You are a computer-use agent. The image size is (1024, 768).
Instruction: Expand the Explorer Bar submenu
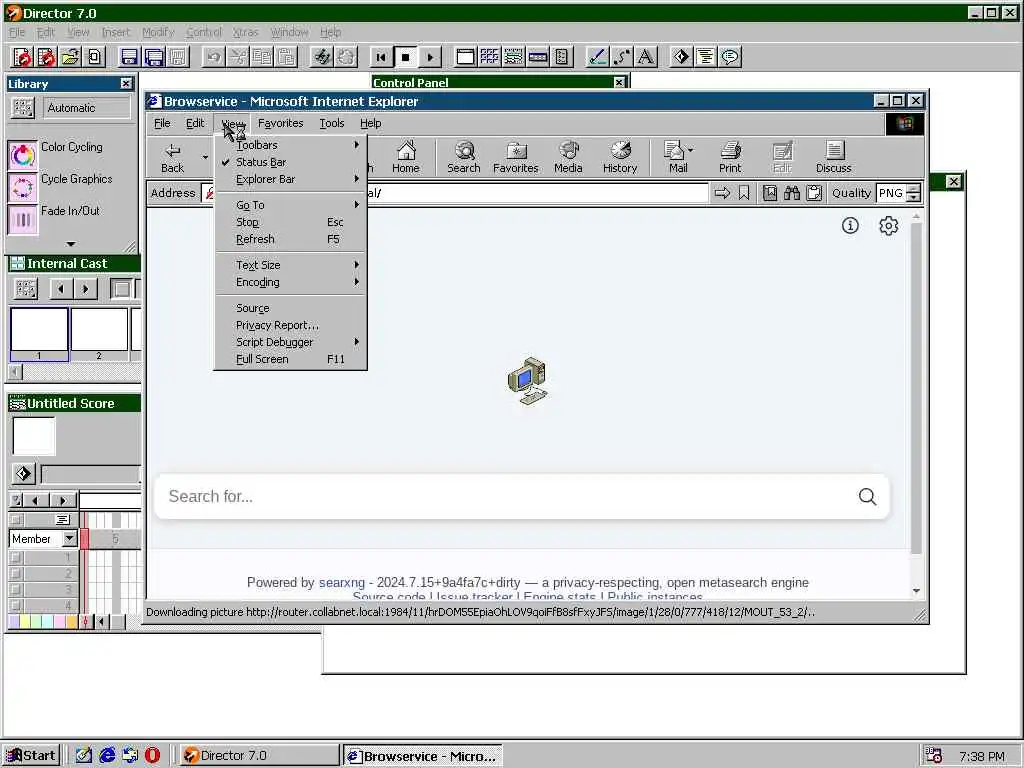(x=291, y=179)
